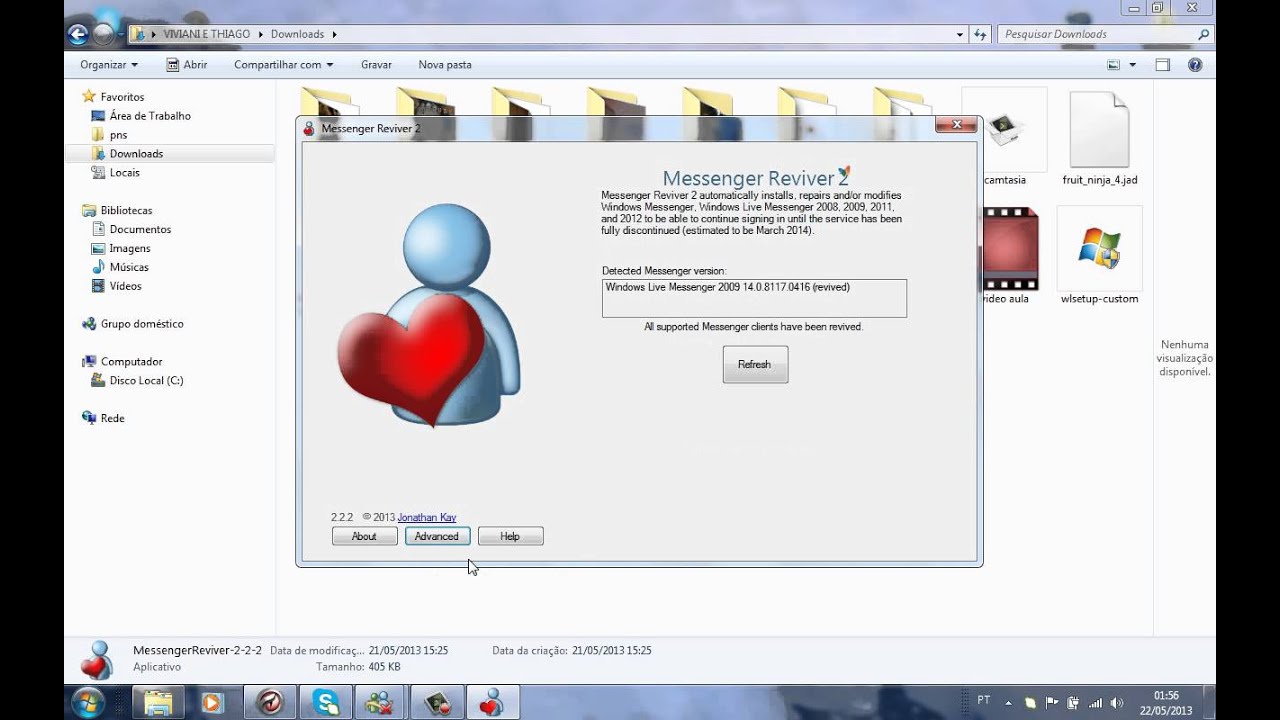Select the wlsetup-custom installer icon
Viewport: 1280px width, 720px height.
click(x=1099, y=247)
